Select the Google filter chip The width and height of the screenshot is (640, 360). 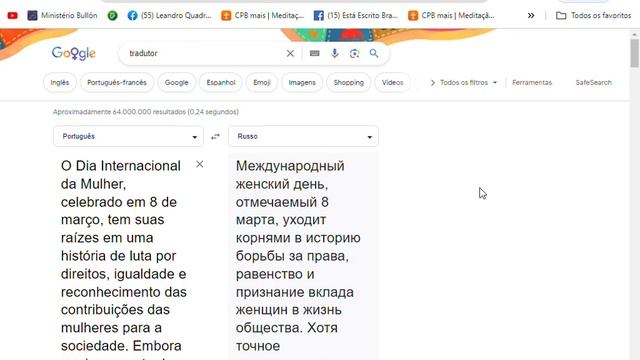176,82
